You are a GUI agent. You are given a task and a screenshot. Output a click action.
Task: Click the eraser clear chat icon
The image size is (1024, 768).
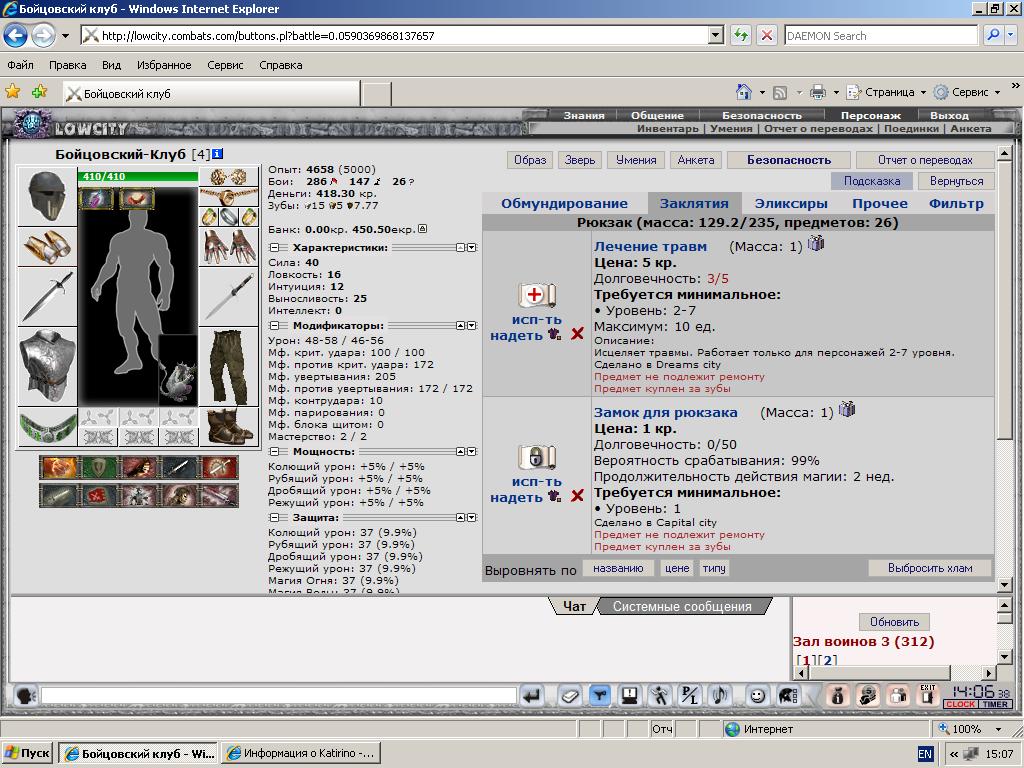coord(569,696)
